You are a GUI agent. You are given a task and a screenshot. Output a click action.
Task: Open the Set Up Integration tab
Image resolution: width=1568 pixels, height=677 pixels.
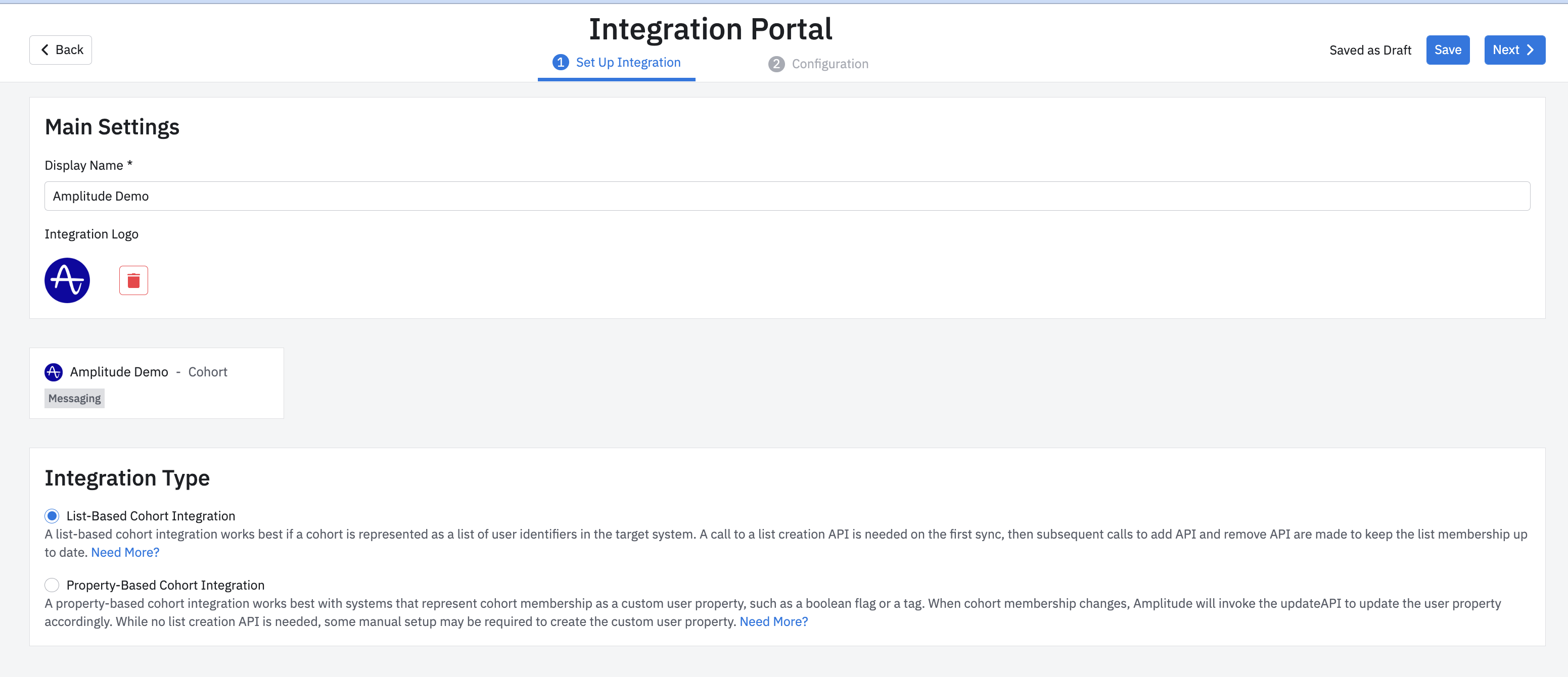[x=628, y=63]
